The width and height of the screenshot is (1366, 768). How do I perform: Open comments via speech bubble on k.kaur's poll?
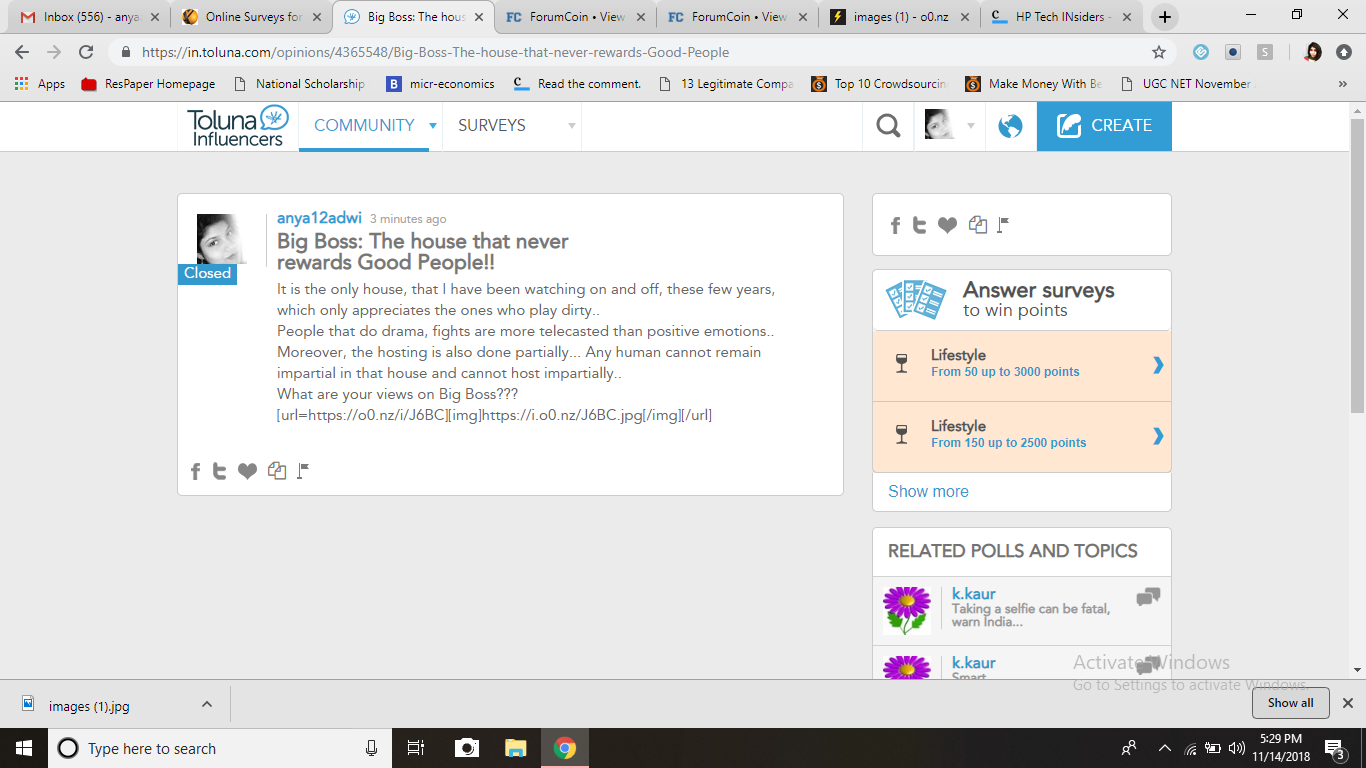pos(1147,595)
